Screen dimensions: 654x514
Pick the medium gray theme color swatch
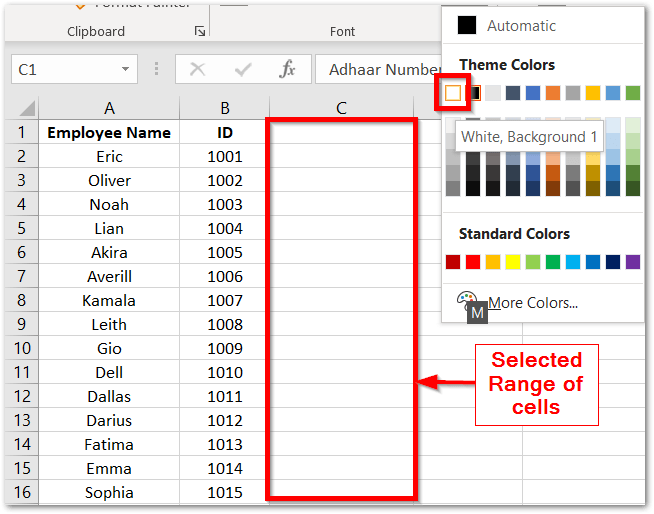(x=573, y=93)
